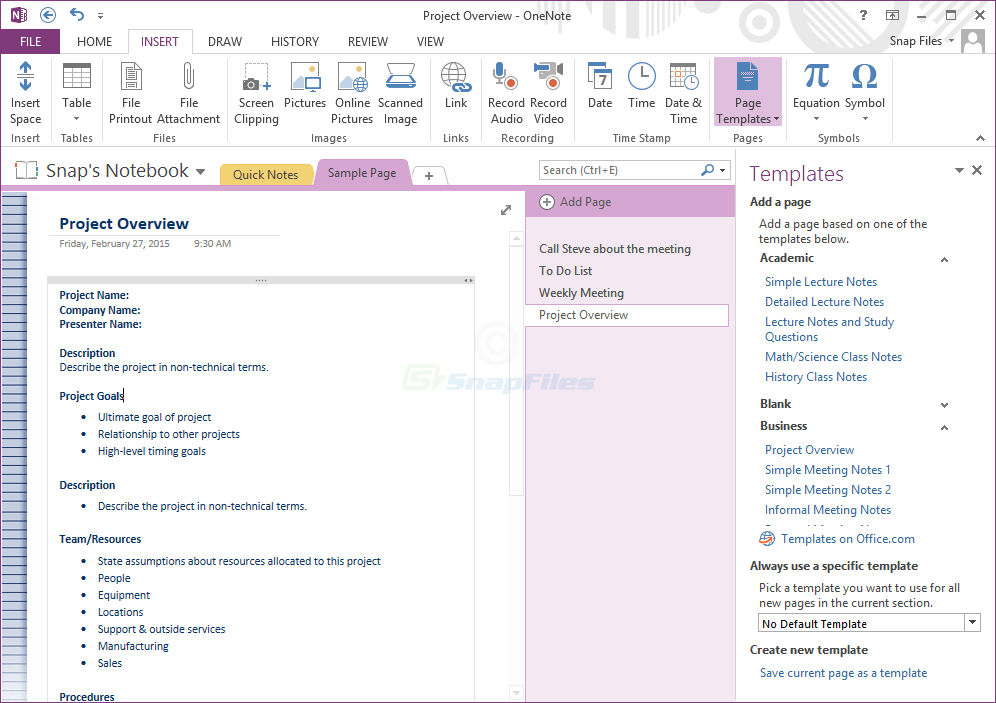Choose Detailed Lecture Notes template
This screenshot has width=996, height=703.
824,302
